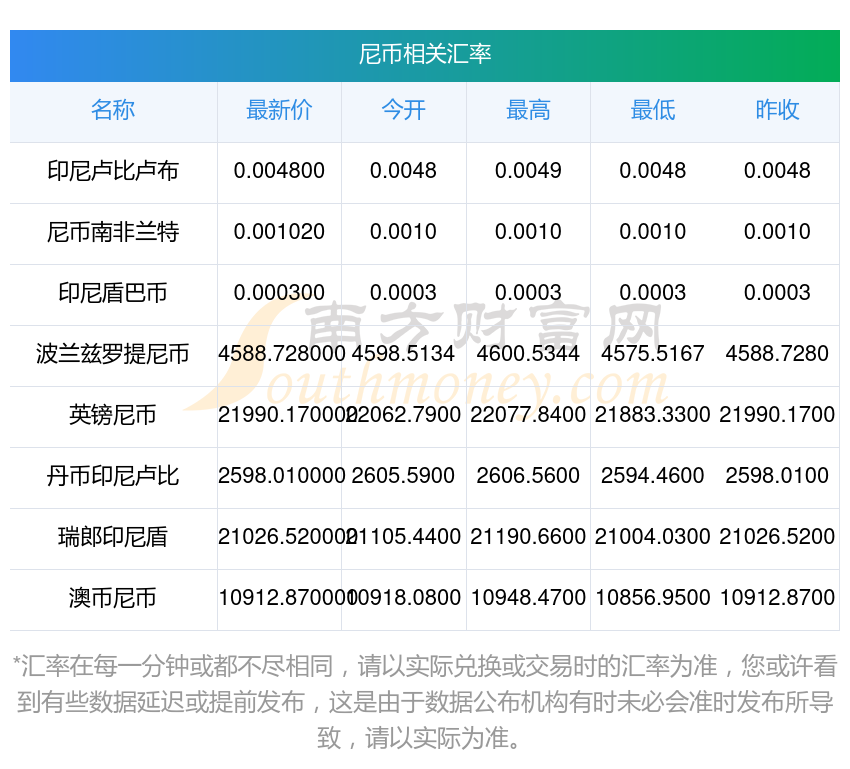Viewport: 850px width, 769px height.
Task: Click the exchange rate disclaimer text below table
Action: (x=425, y=702)
